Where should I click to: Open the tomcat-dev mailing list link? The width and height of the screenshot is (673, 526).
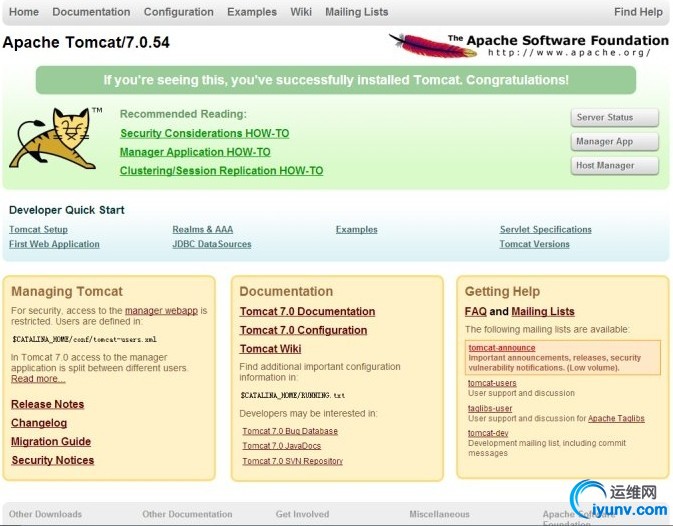click(488, 433)
